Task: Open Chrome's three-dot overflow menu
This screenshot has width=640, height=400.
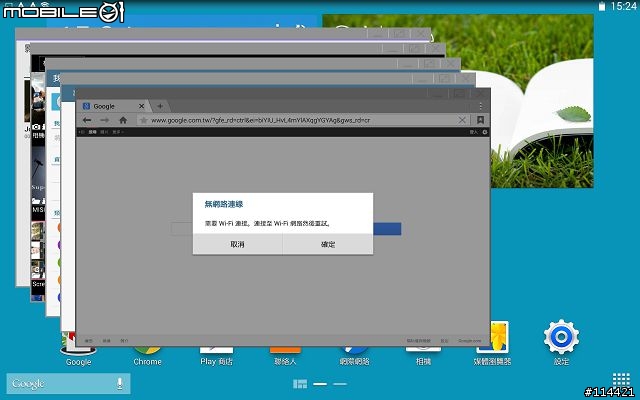Action: pos(481,106)
